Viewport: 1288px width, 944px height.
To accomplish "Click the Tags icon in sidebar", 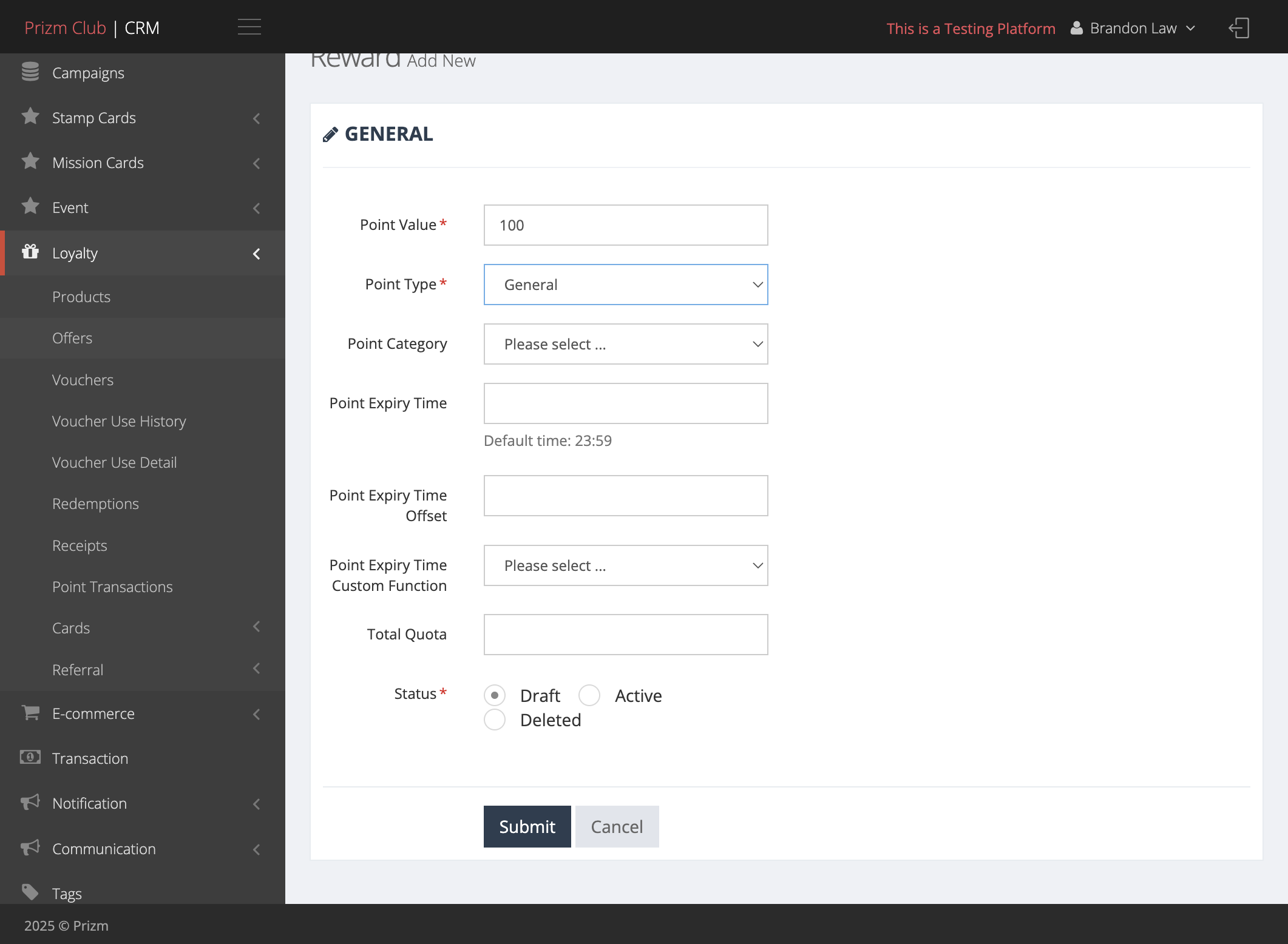I will coord(30,892).
